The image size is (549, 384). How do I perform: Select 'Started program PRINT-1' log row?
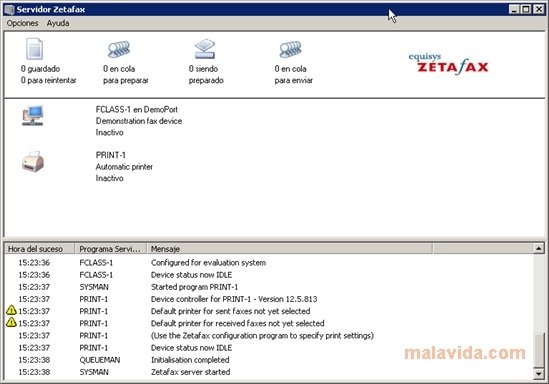pos(269,287)
